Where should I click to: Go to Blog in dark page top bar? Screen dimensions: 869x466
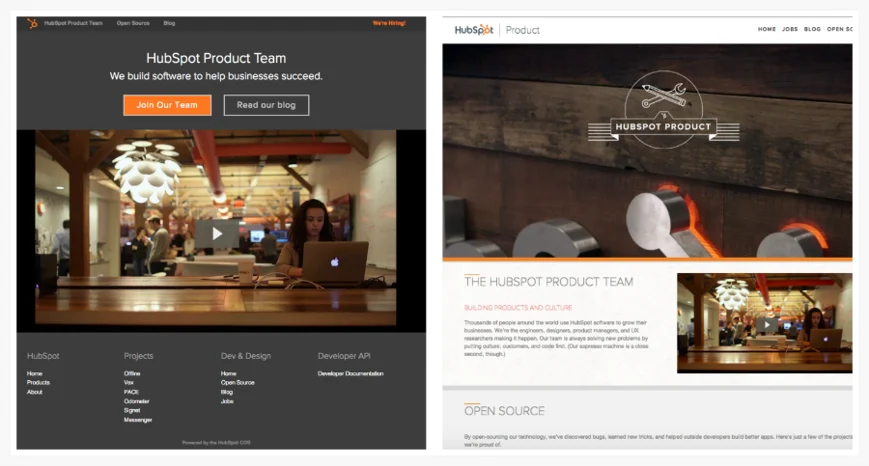pos(170,23)
